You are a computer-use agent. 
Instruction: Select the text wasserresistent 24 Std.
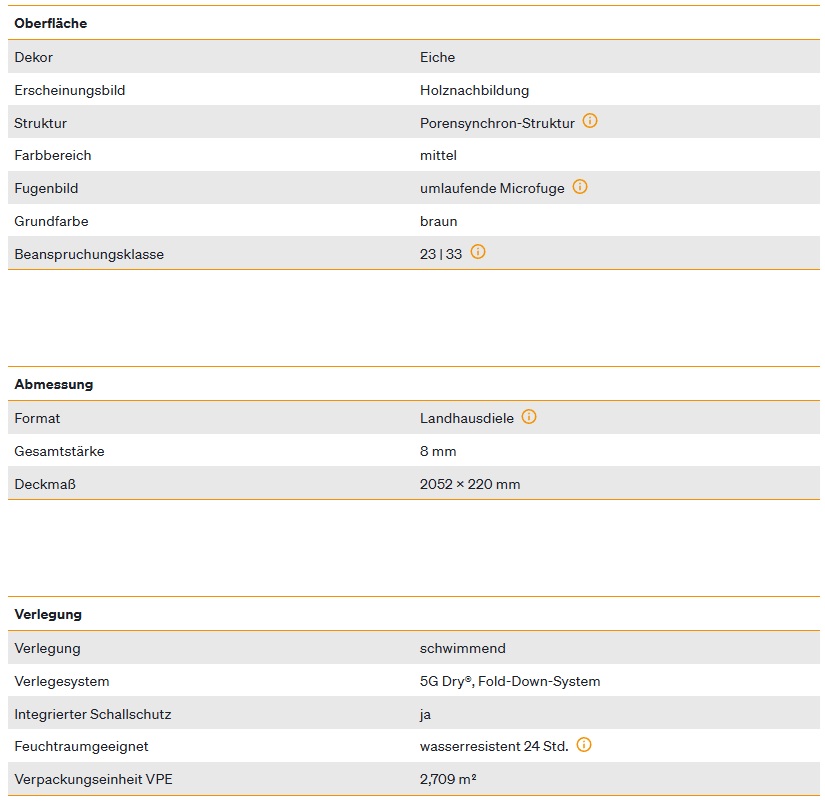pyautogui.click(x=494, y=747)
